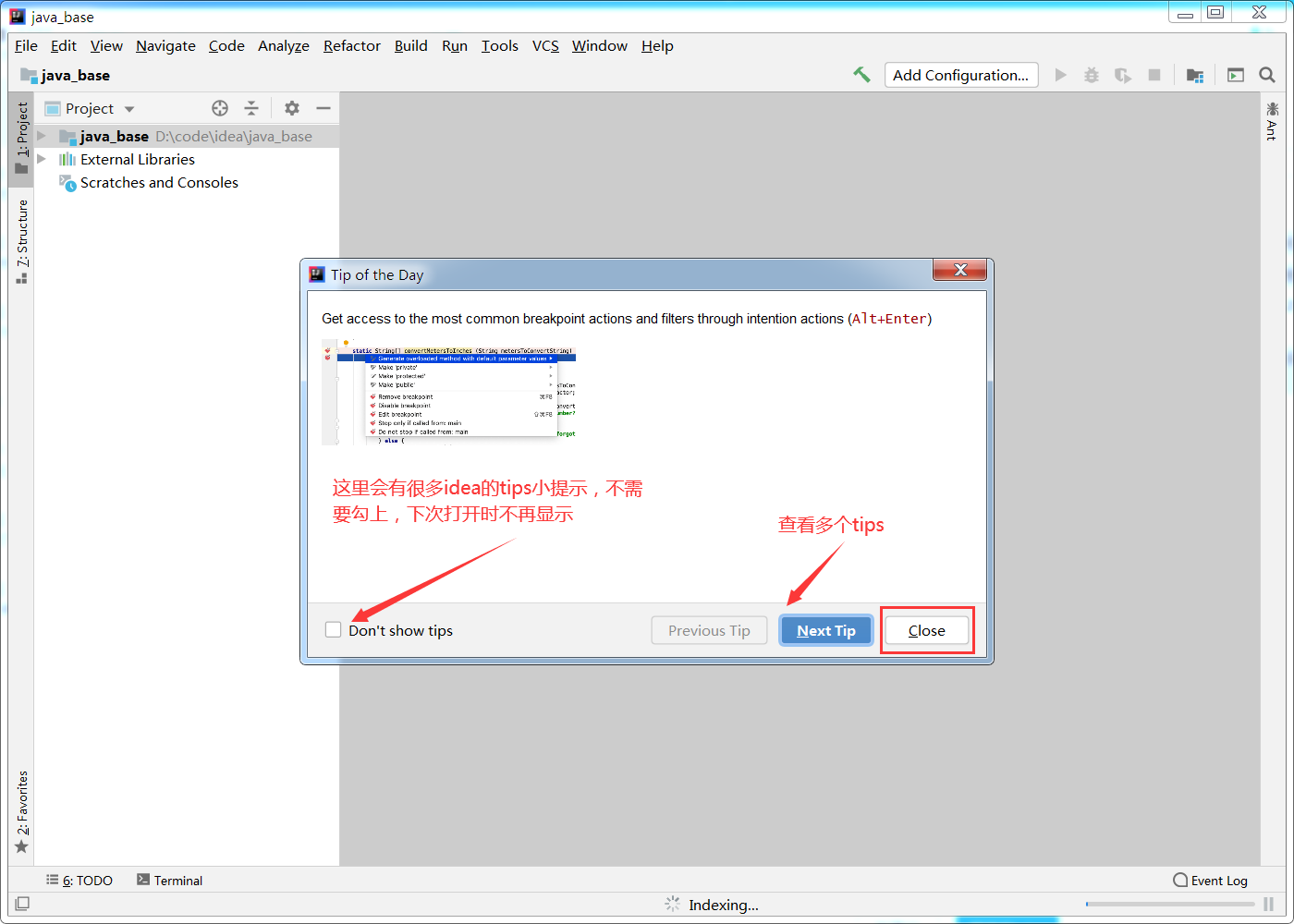
Task: Open the Event Log panel
Action: (x=1210, y=881)
